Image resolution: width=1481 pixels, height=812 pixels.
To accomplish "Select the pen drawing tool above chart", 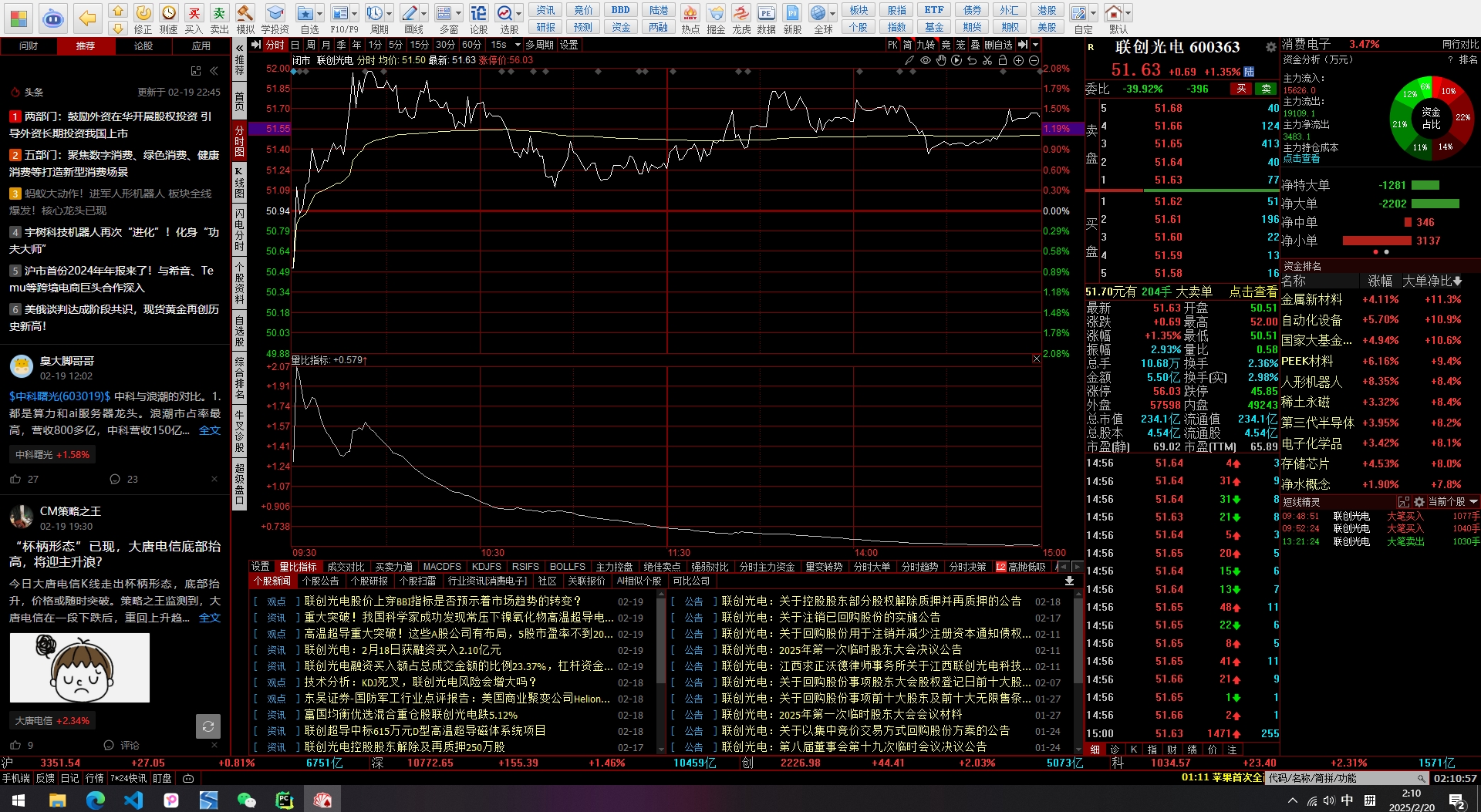I will [909, 60].
